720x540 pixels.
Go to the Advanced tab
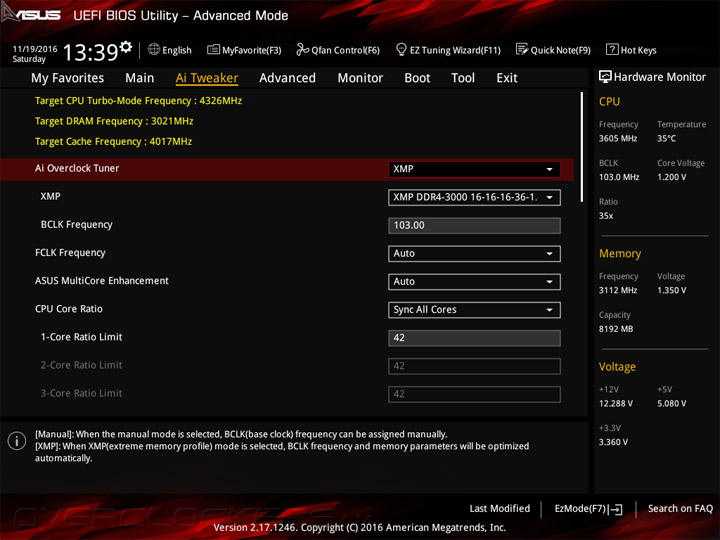coord(287,78)
